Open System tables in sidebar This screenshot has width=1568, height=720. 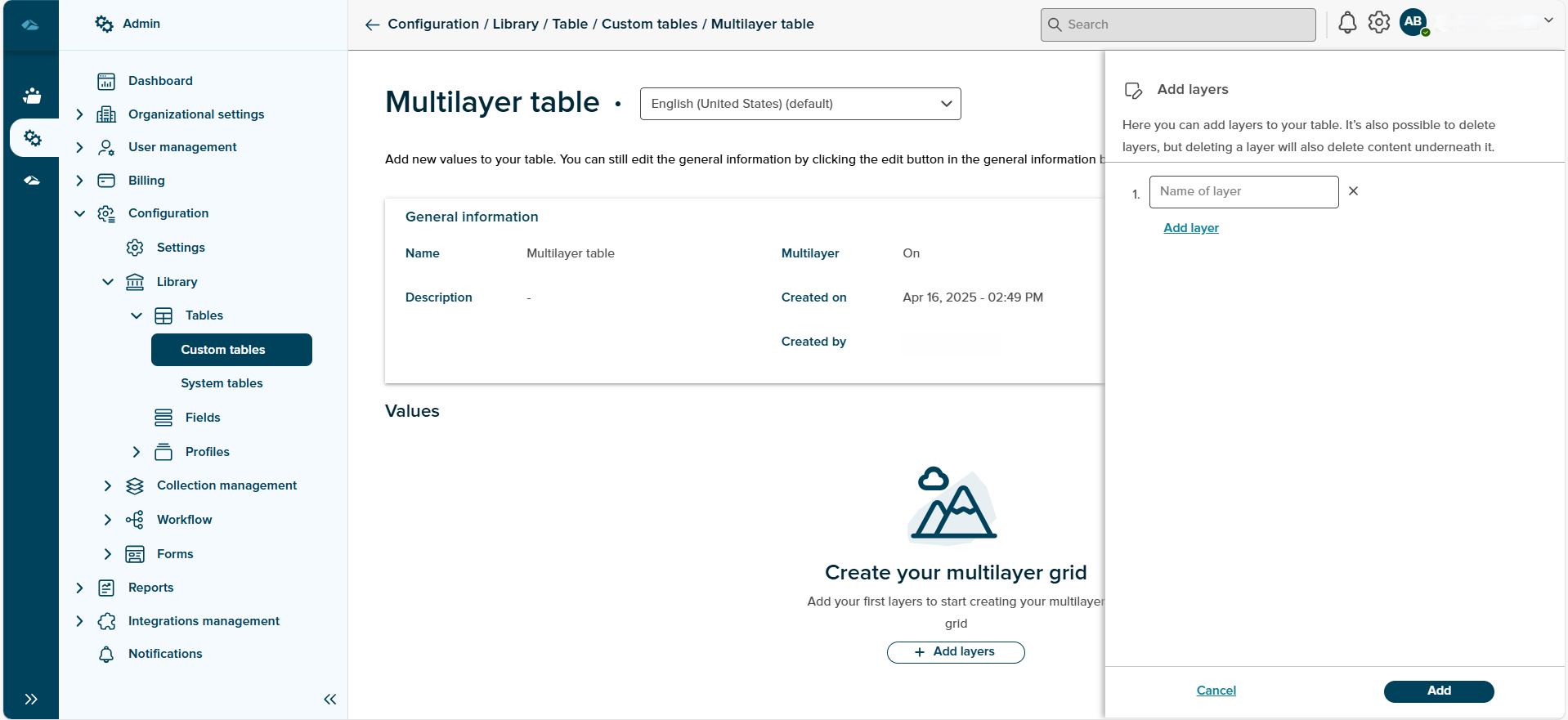222,383
